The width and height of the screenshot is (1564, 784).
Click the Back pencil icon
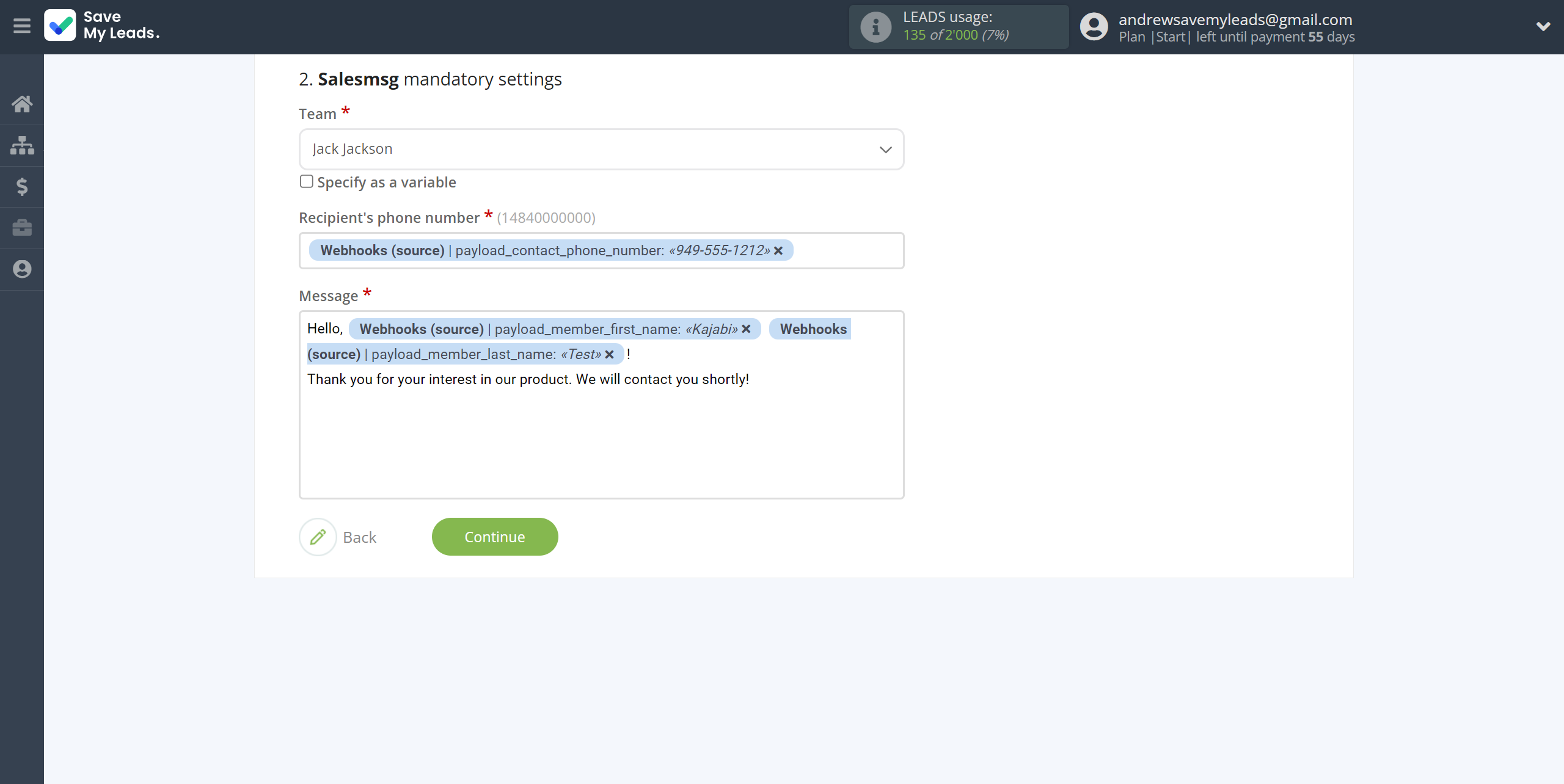[x=318, y=537]
